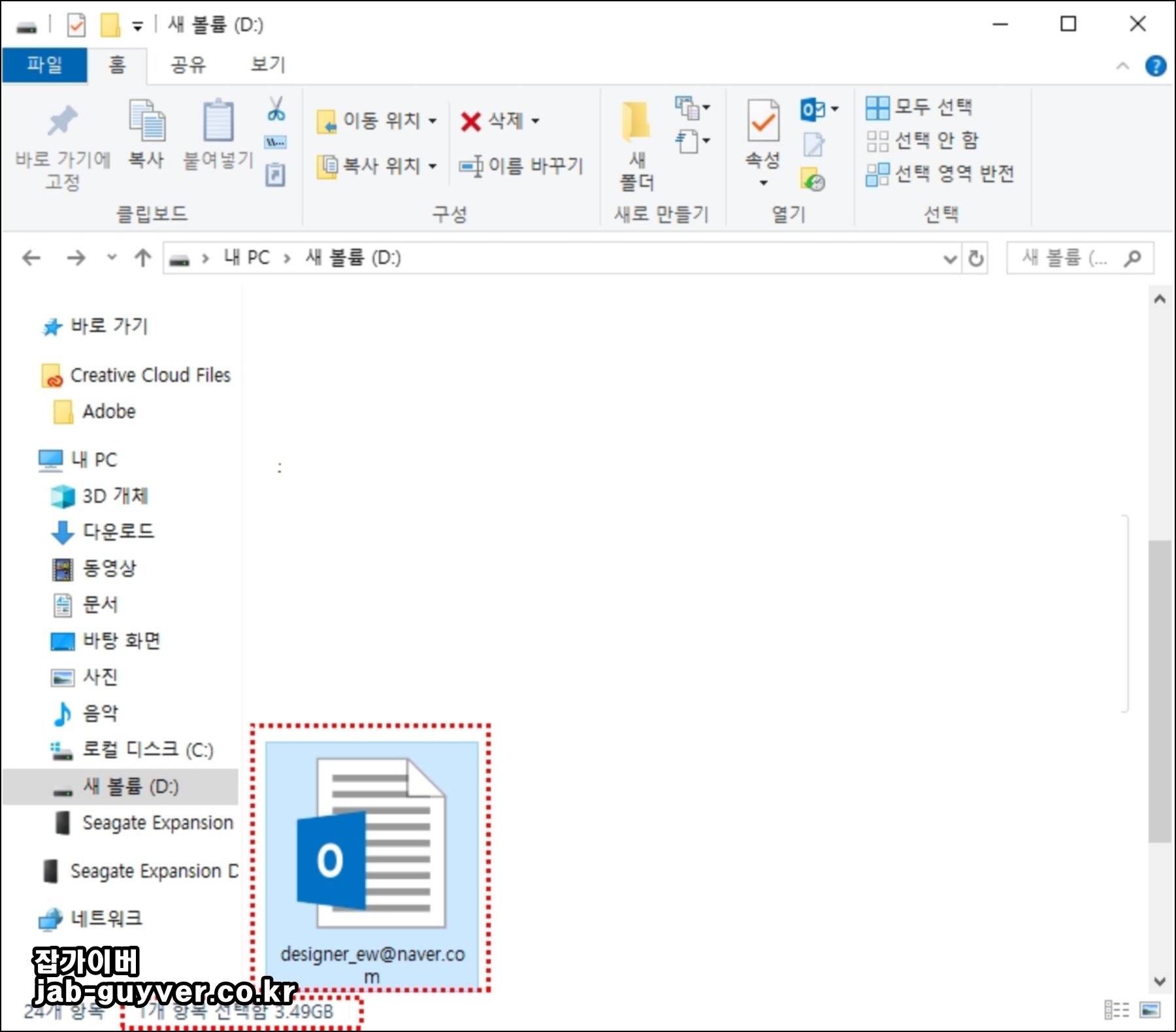Select the designer_ew@naver.com Outlook file

pyautogui.click(x=372, y=865)
